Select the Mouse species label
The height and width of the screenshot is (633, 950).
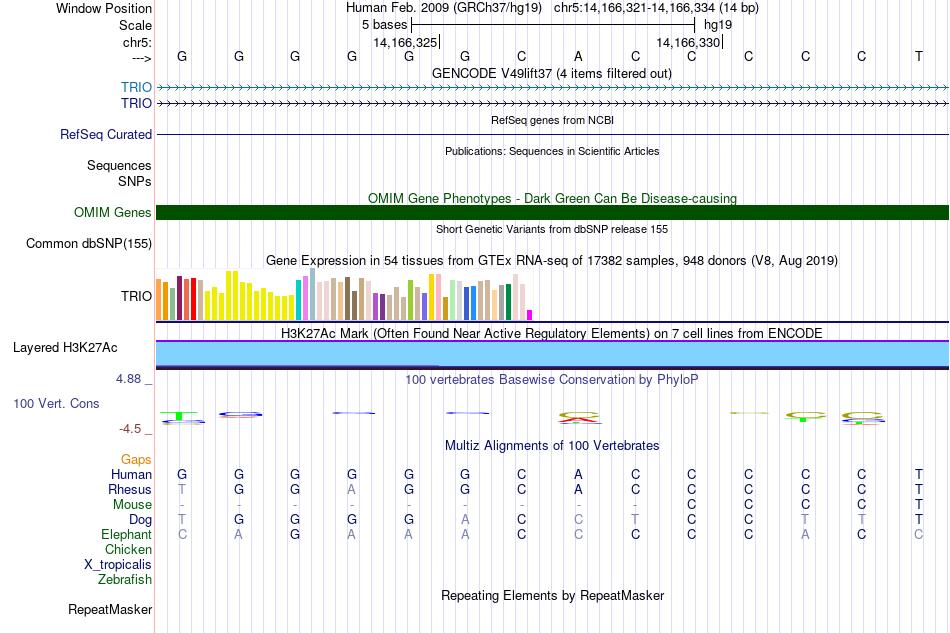coord(132,505)
